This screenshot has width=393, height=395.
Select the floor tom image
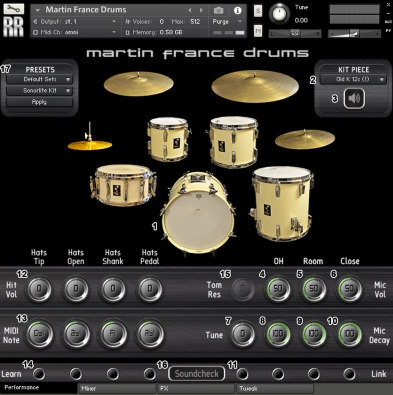[x=281, y=203]
